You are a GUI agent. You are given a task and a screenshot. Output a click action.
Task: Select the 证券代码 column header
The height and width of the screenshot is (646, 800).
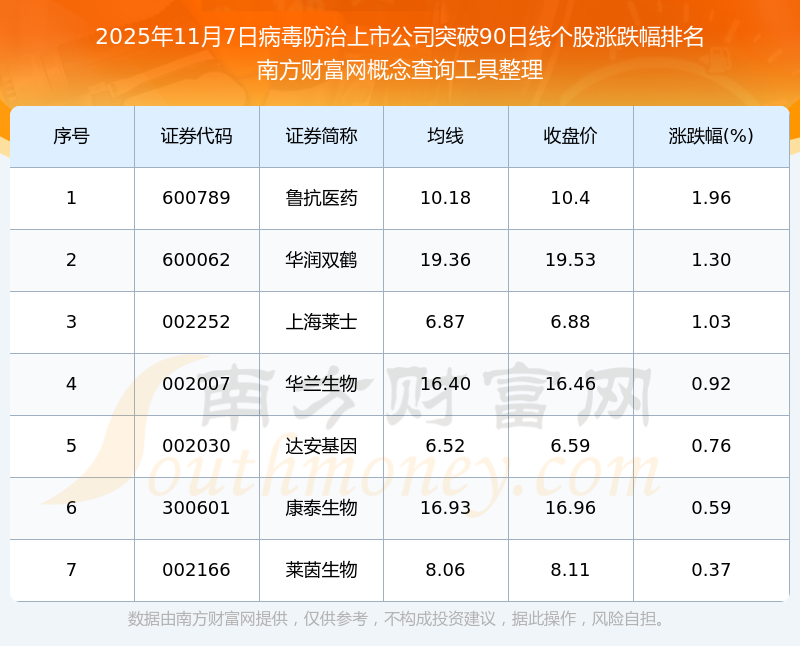196,136
